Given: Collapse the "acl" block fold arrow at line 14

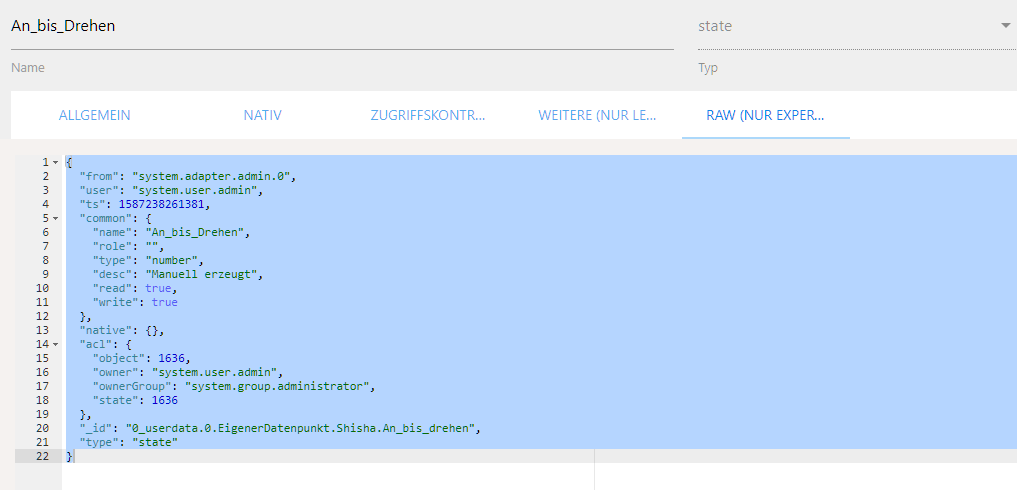Looking at the screenshot, I should (56, 345).
